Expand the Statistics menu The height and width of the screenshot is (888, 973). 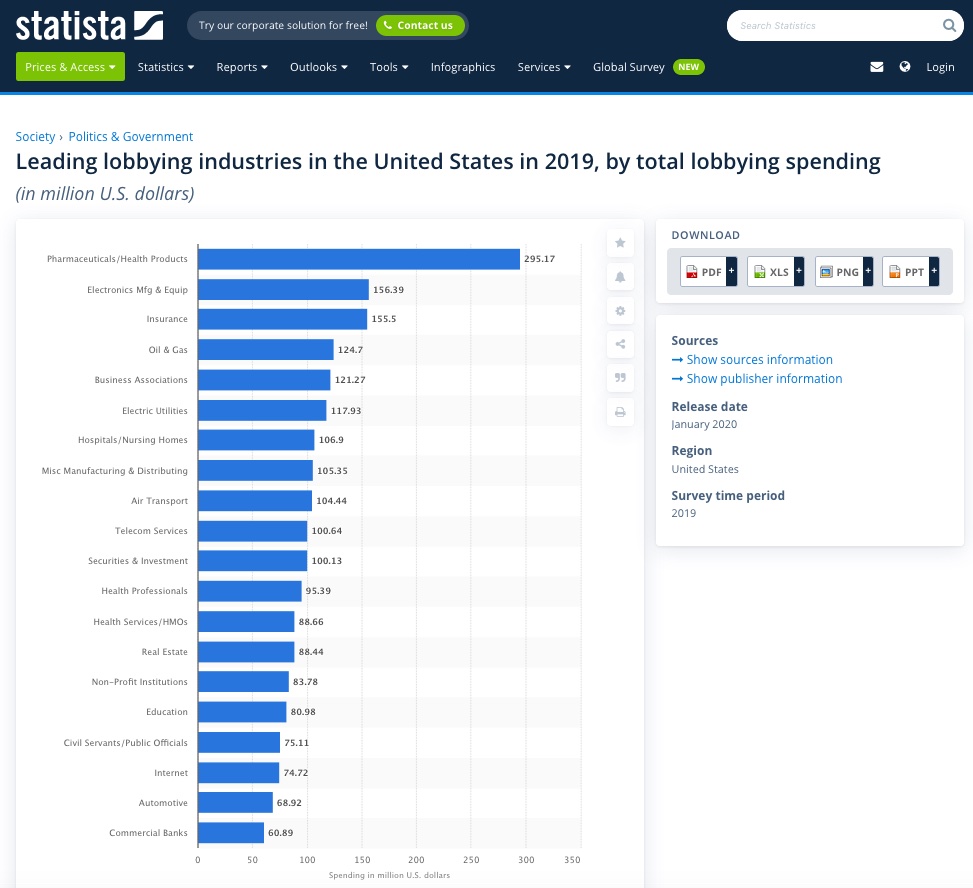166,67
